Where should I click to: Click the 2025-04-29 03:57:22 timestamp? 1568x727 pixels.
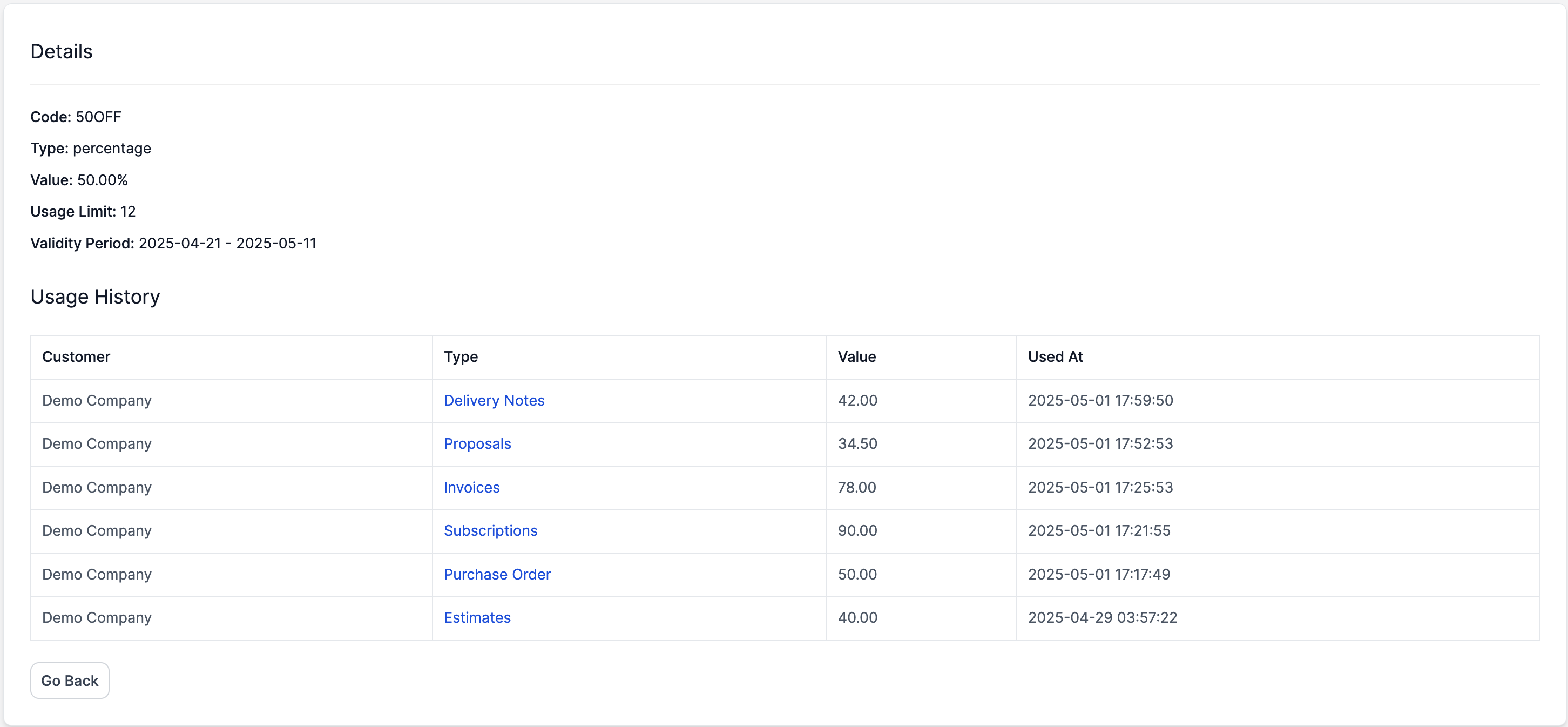tap(1103, 617)
